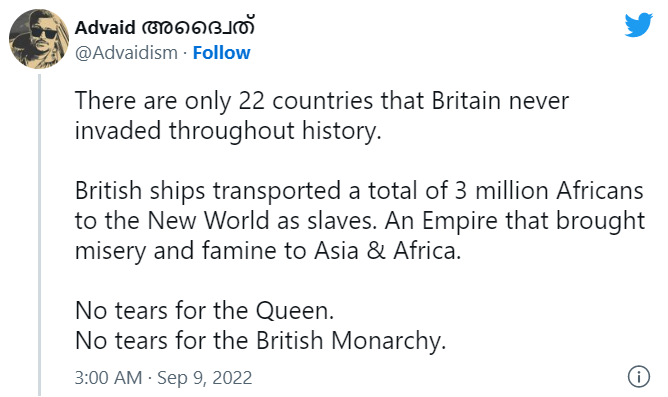Click the Twitter bird logo
This screenshot has height=397, width=668.
[x=639, y=25]
